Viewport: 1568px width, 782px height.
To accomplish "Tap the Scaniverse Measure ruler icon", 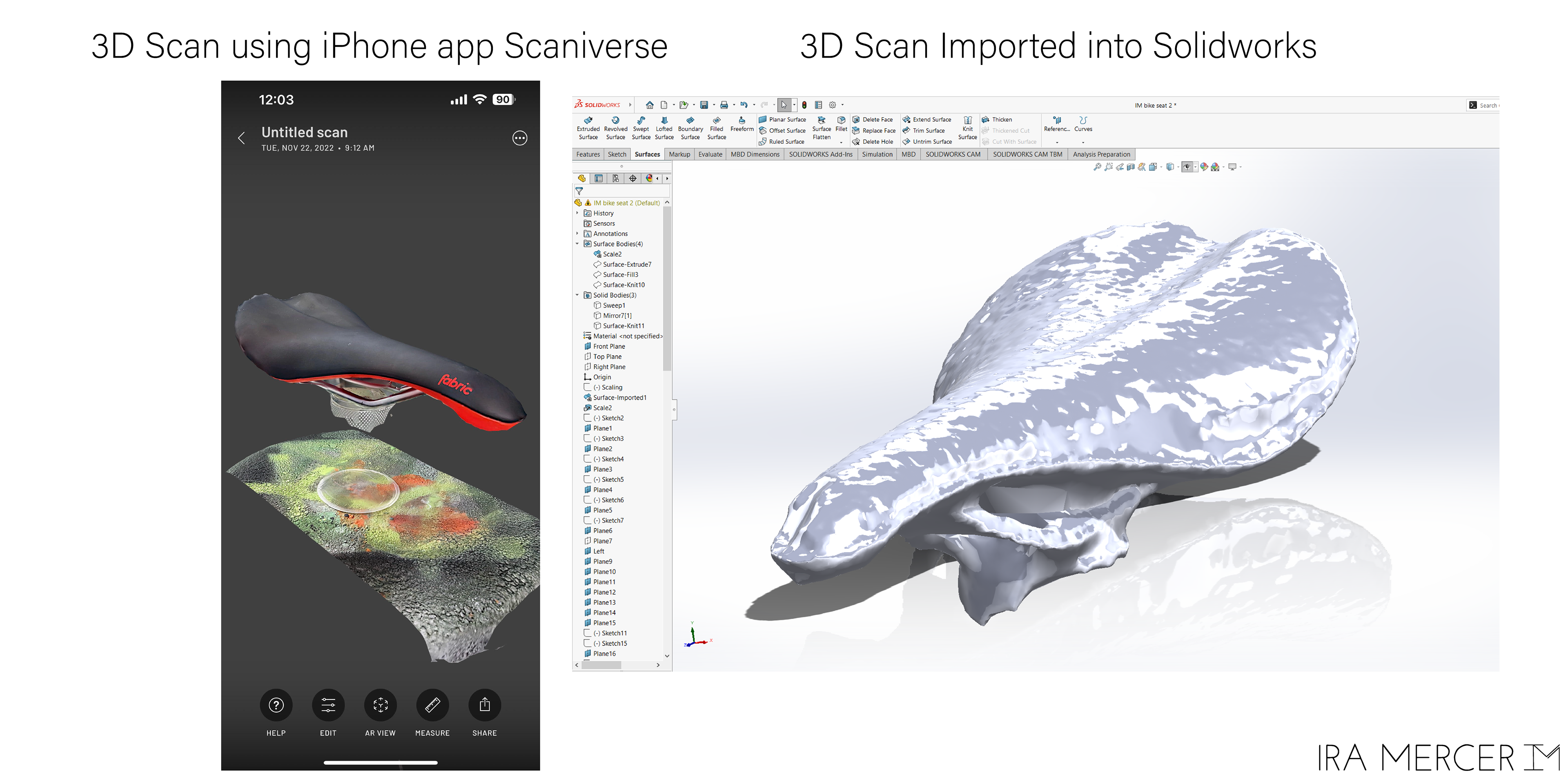I will [x=432, y=705].
